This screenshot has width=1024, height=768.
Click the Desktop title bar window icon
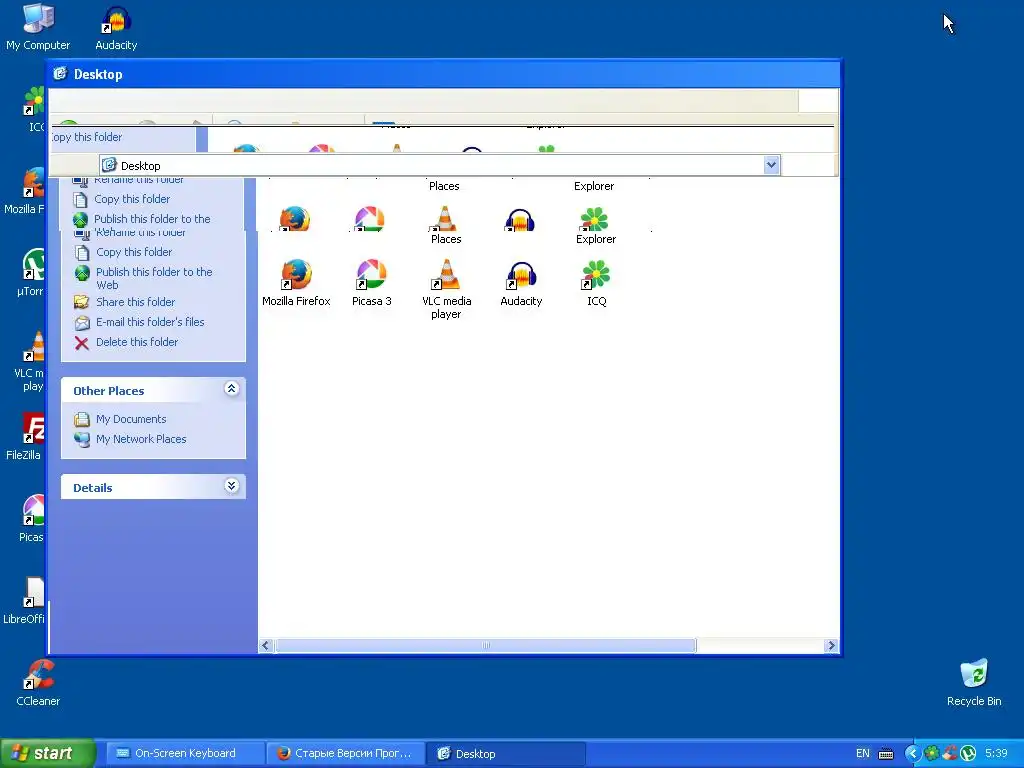coord(60,74)
